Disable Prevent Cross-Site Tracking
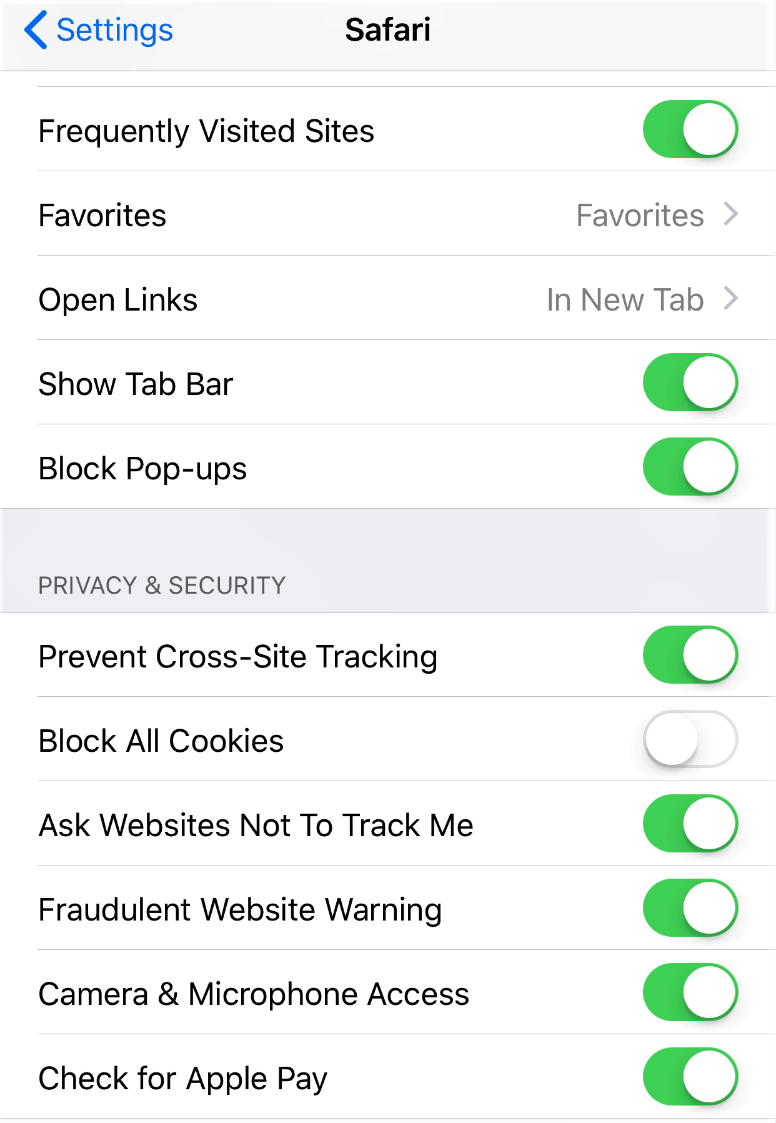The width and height of the screenshot is (776, 1123). pos(690,656)
